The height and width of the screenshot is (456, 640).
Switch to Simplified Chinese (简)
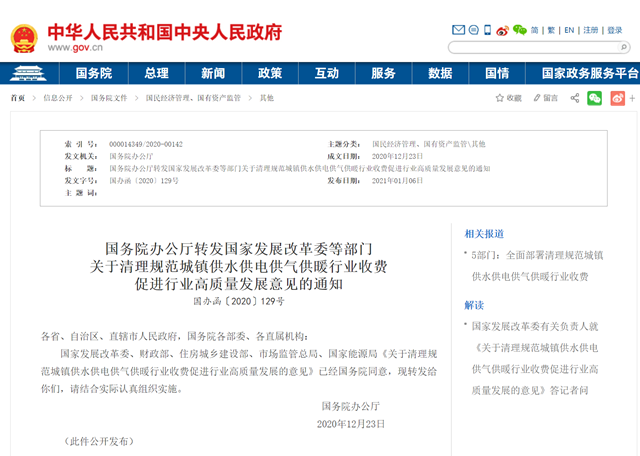click(x=535, y=30)
